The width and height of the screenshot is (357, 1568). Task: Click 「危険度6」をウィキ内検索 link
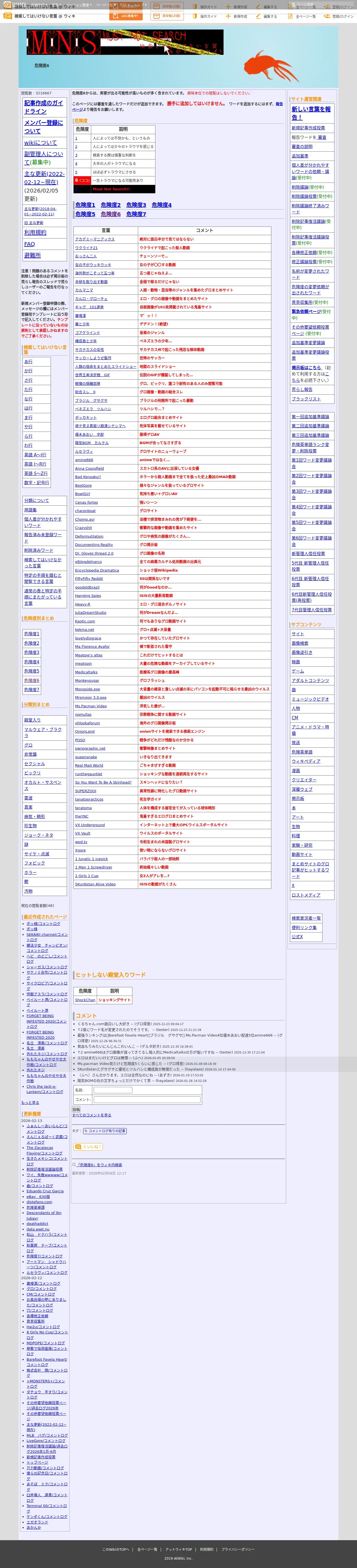coord(100,1165)
